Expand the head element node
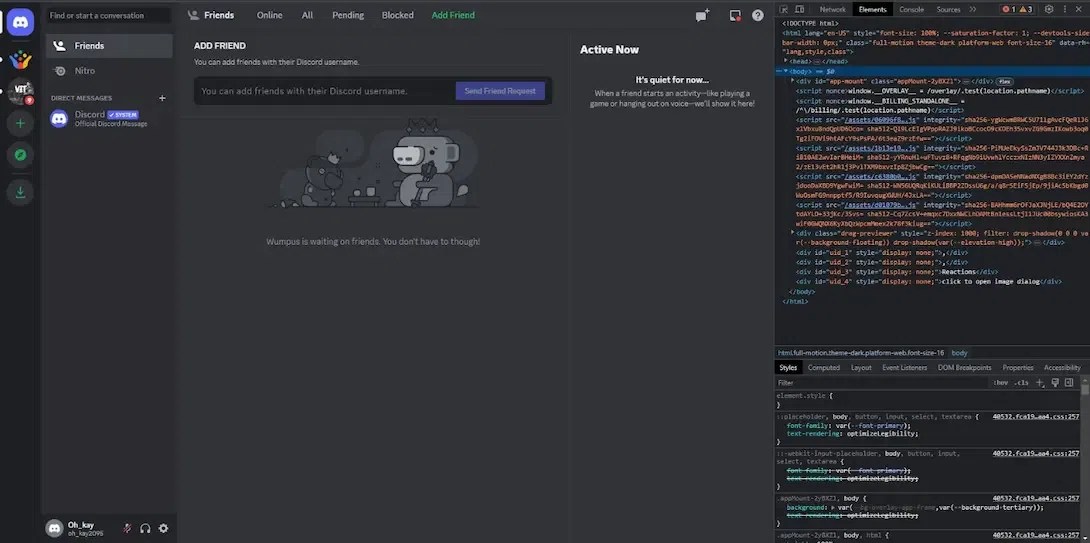This screenshot has height=543, width=1090. 786,61
